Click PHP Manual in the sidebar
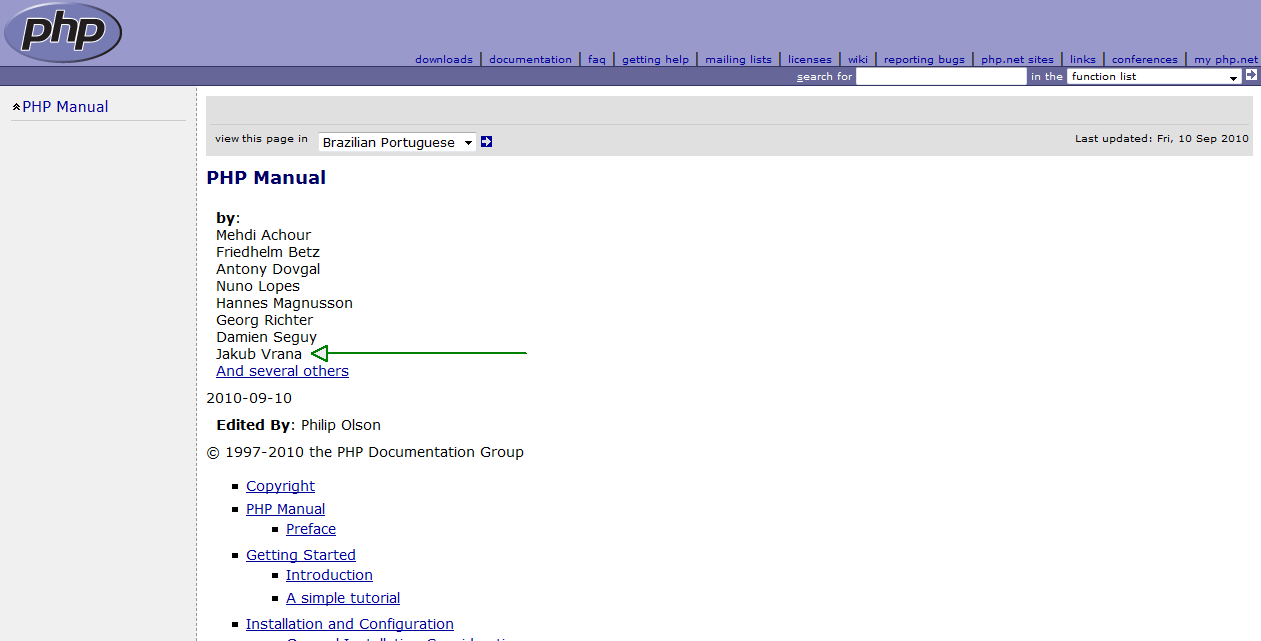1261x641 pixels. pyautogui.click(x=65, y=107)
